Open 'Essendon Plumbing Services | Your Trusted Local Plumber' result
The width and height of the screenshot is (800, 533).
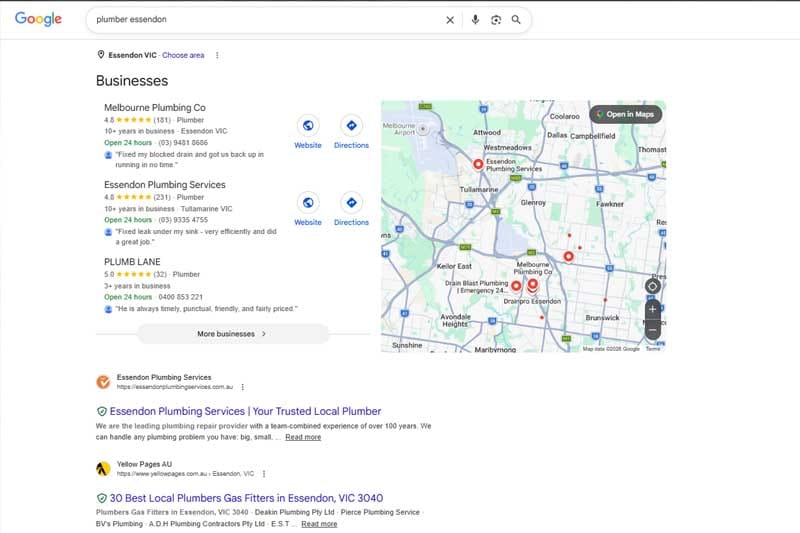pos(245,411)
